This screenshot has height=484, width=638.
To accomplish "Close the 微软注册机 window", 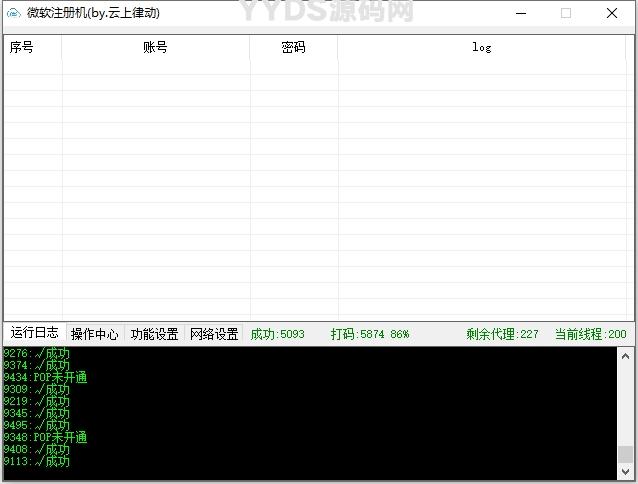I will click(612, 14).
